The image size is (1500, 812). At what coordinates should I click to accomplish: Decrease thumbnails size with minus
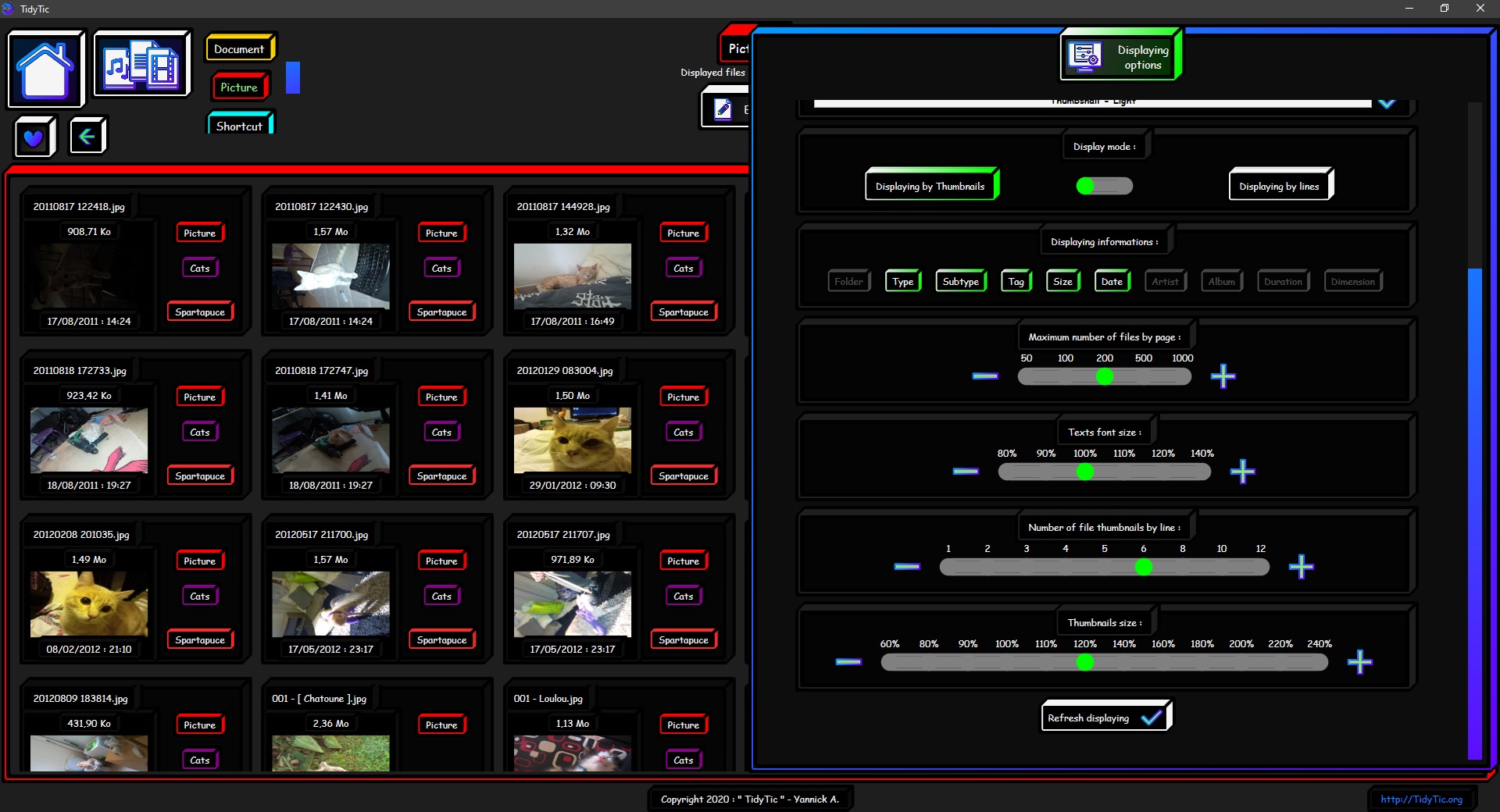[x=848, y=662]
